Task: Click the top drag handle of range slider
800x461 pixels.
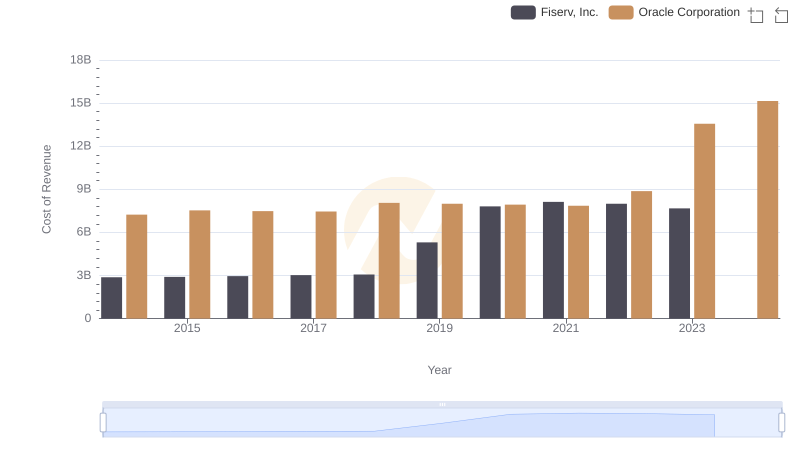Action: 442,404
